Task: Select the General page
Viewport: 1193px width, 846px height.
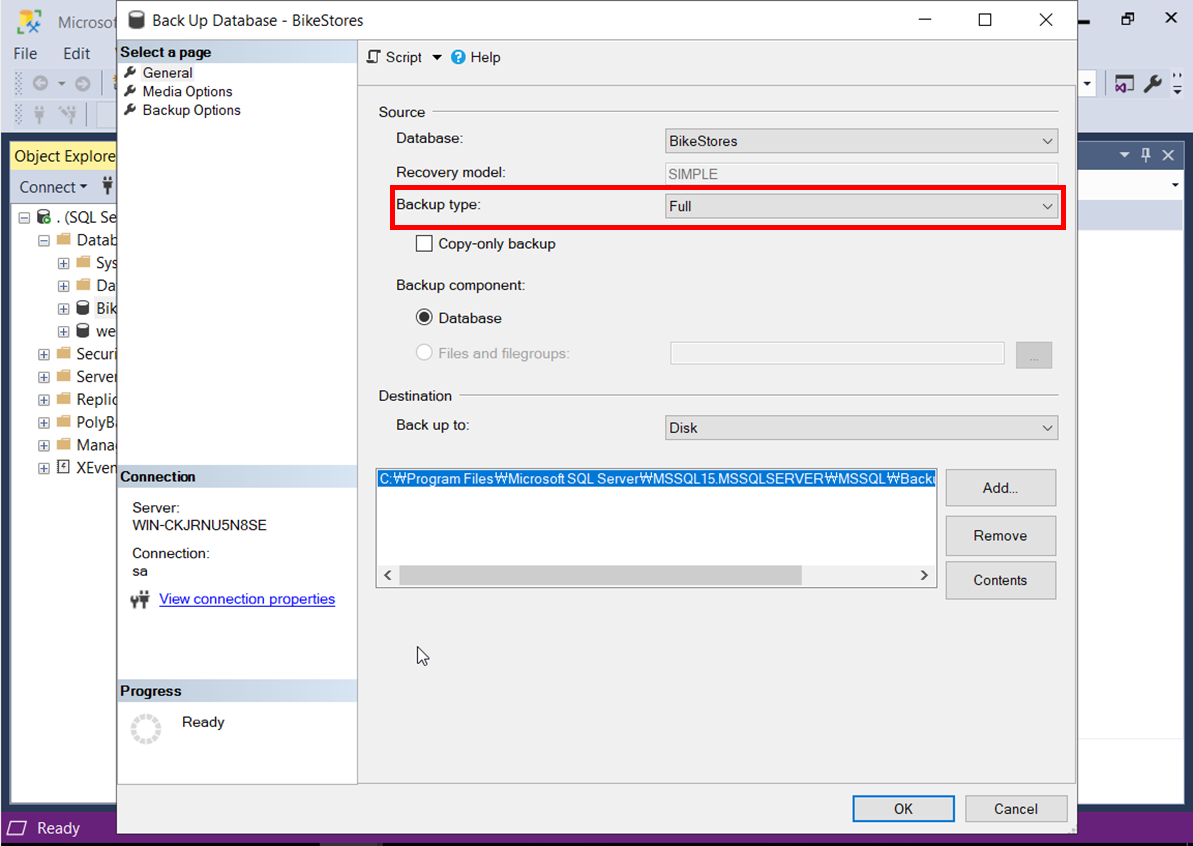Action: pyautogui.click(x=167, y=72)
